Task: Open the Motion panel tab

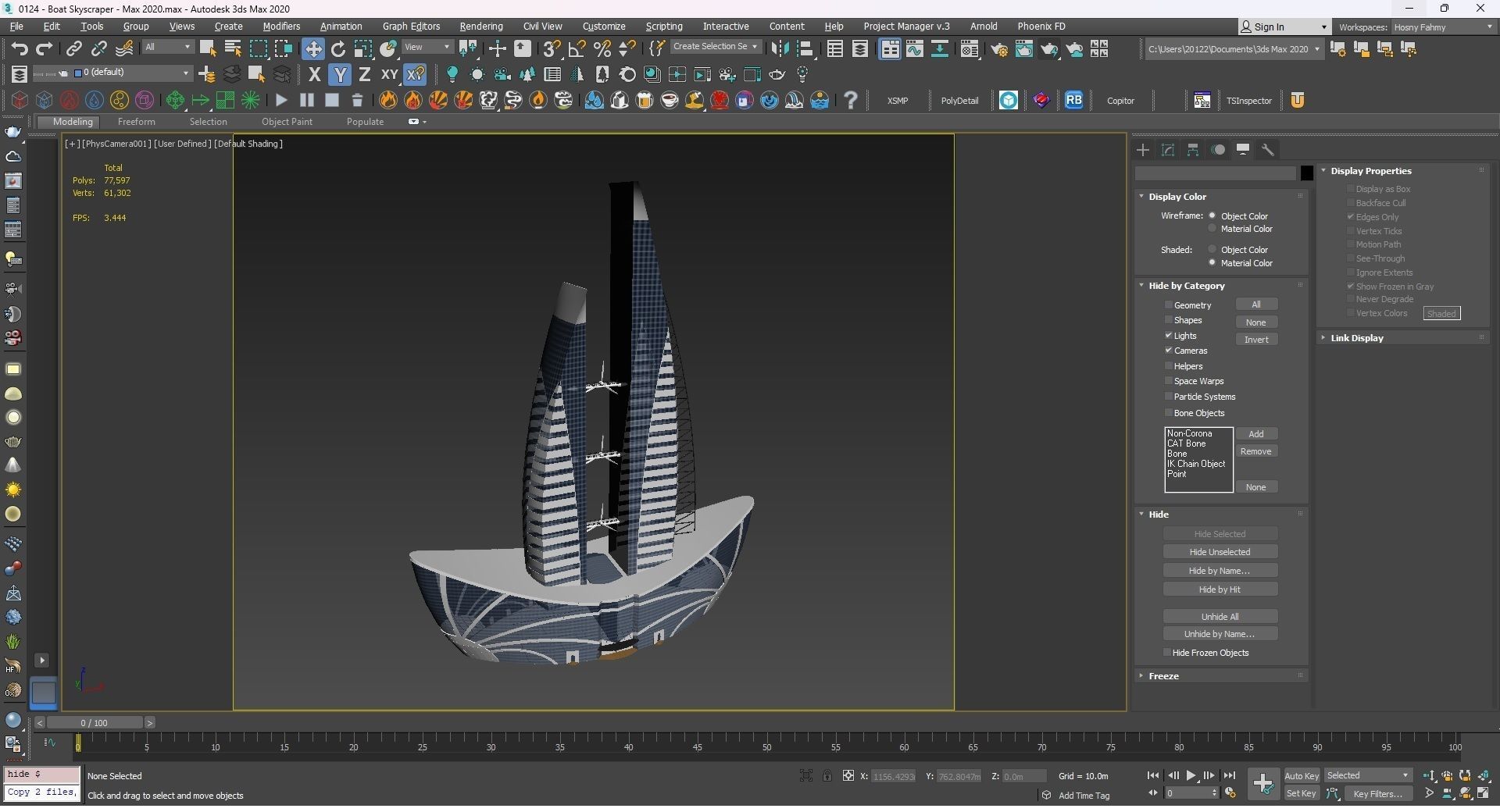Action: point(1218,150)
